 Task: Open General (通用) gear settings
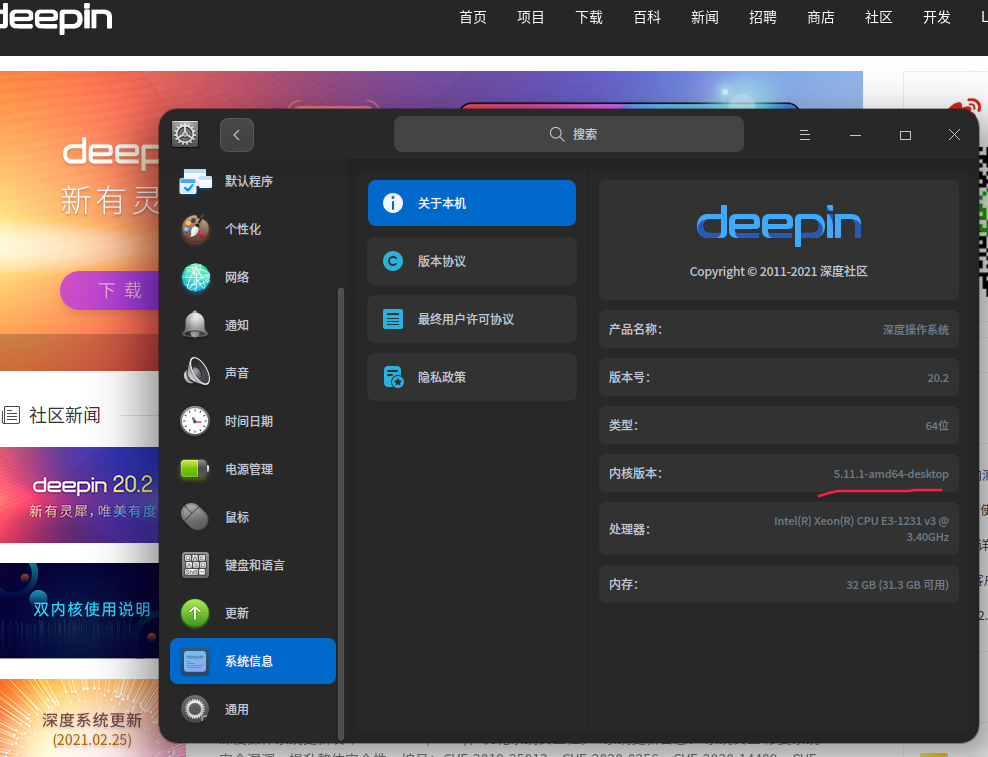pyautogui.click(x=195, y=709)
